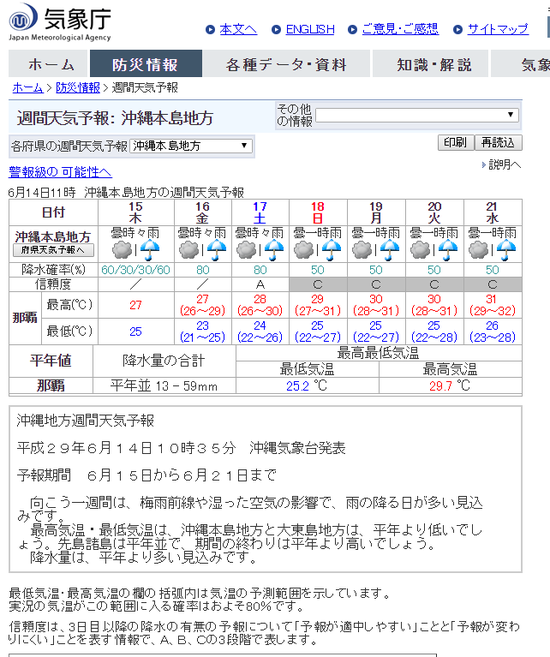Open the 各種データ・資料 tab
550x657 pixels.
[287, 64]
